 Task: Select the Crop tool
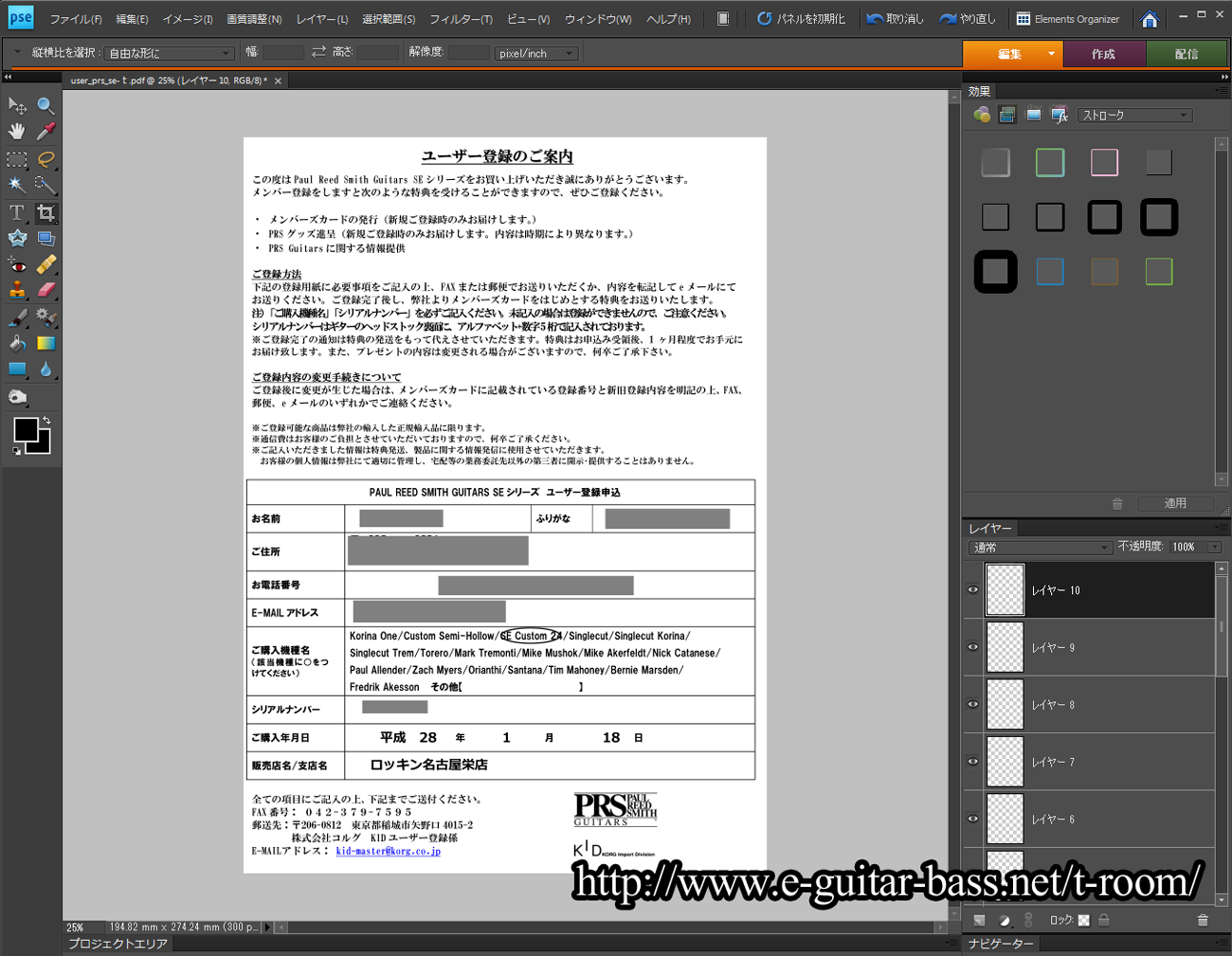tap(45, 212)
